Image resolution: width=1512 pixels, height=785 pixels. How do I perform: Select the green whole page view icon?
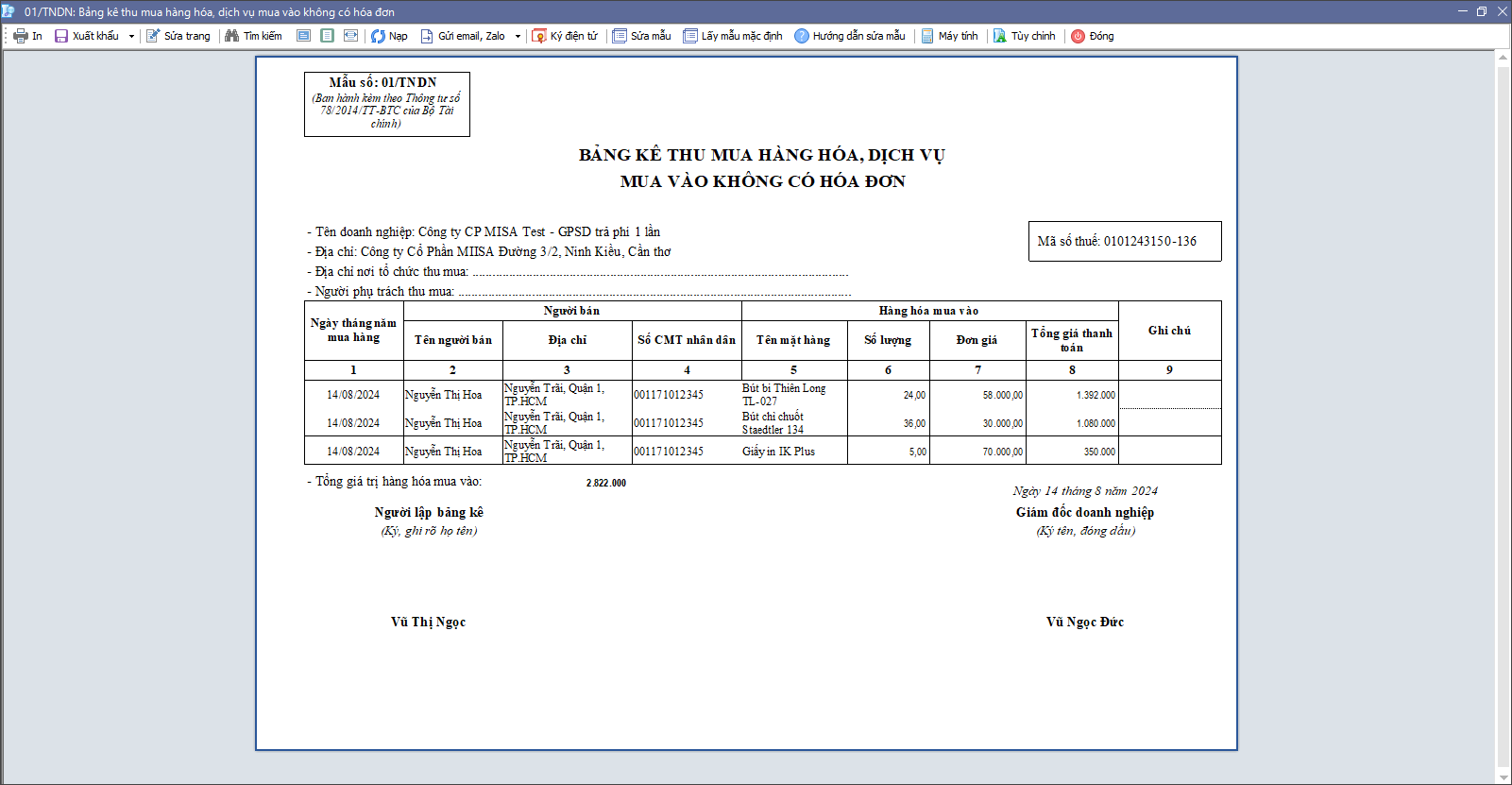pos(327,36)
